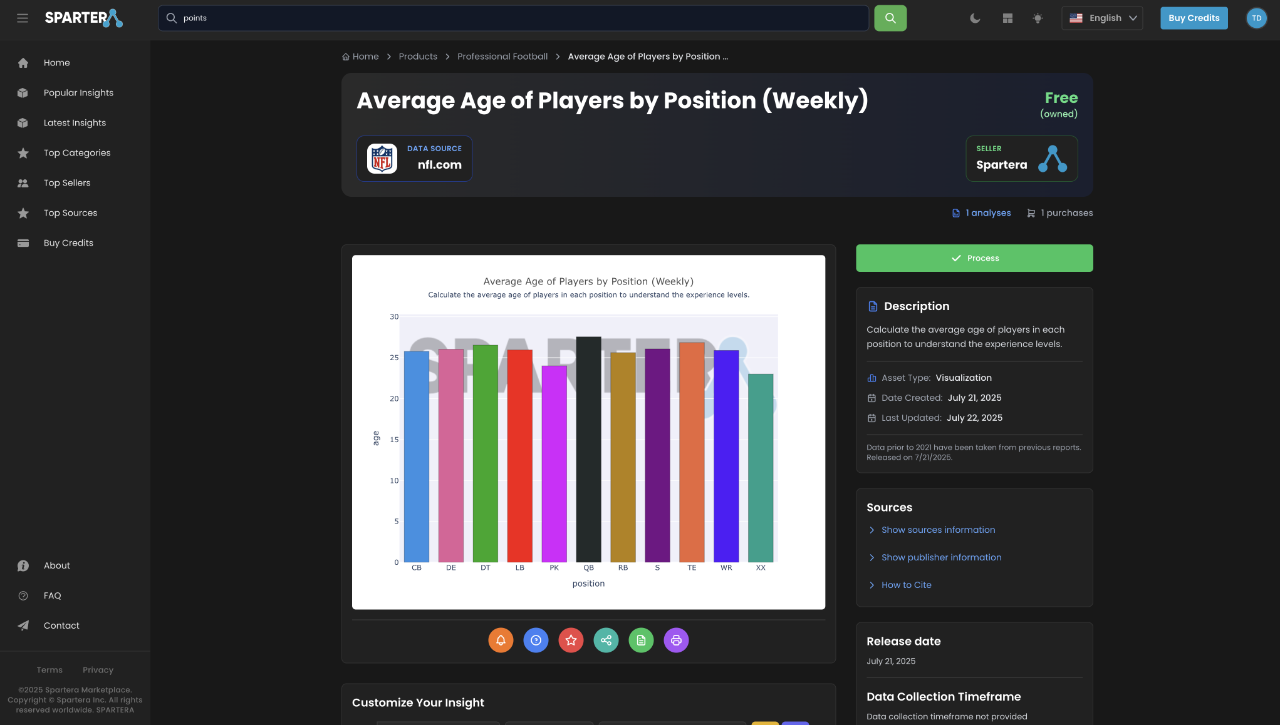Click the yellow color swatch under Customize Your Insight
1280x725 pixels.
(x=765, y=722)
